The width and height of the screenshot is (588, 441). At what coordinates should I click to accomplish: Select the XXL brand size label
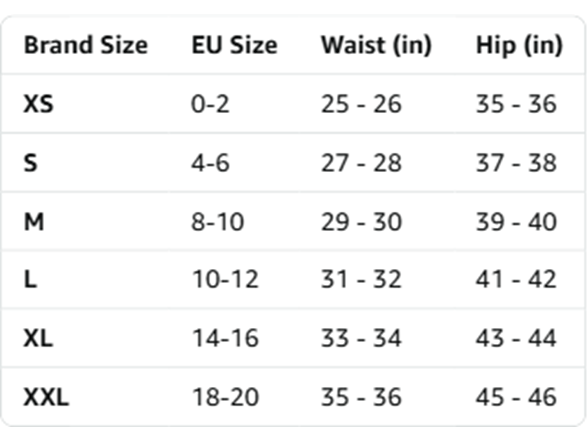[x=46, y=397]
